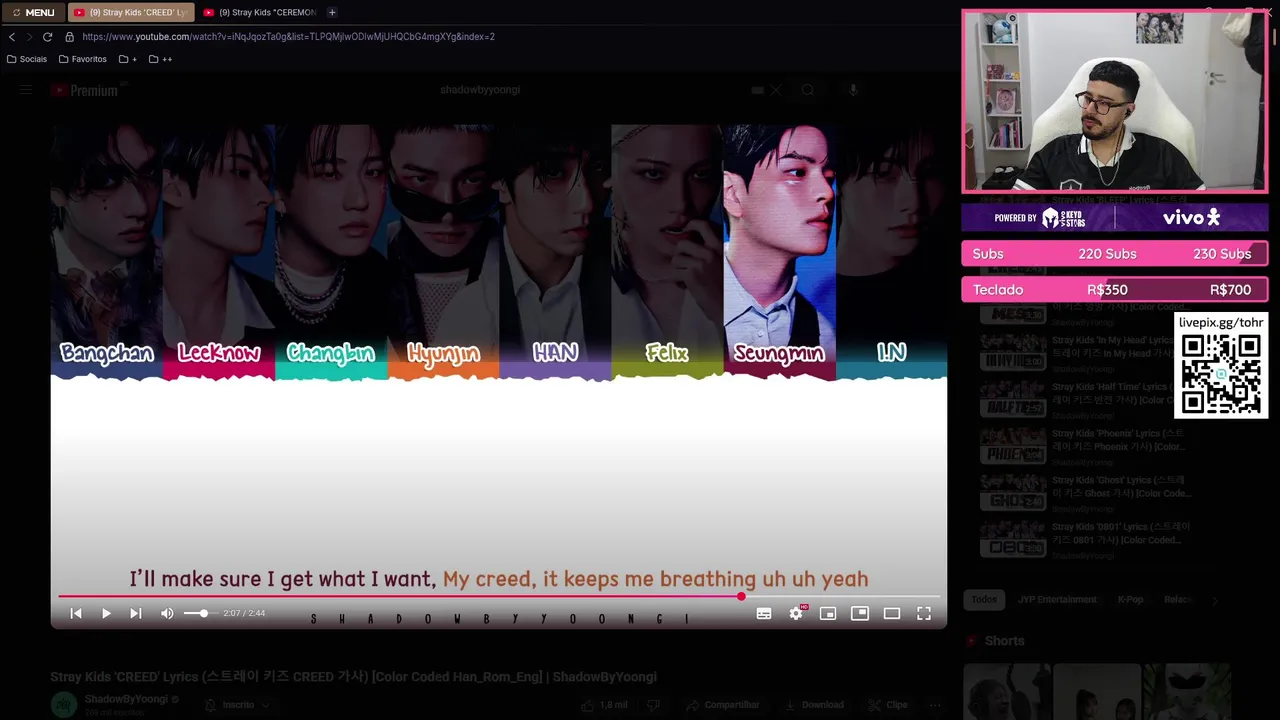
Task: Switch to Stray Kids 'CREED' tab
Action: tap(130, 12)
